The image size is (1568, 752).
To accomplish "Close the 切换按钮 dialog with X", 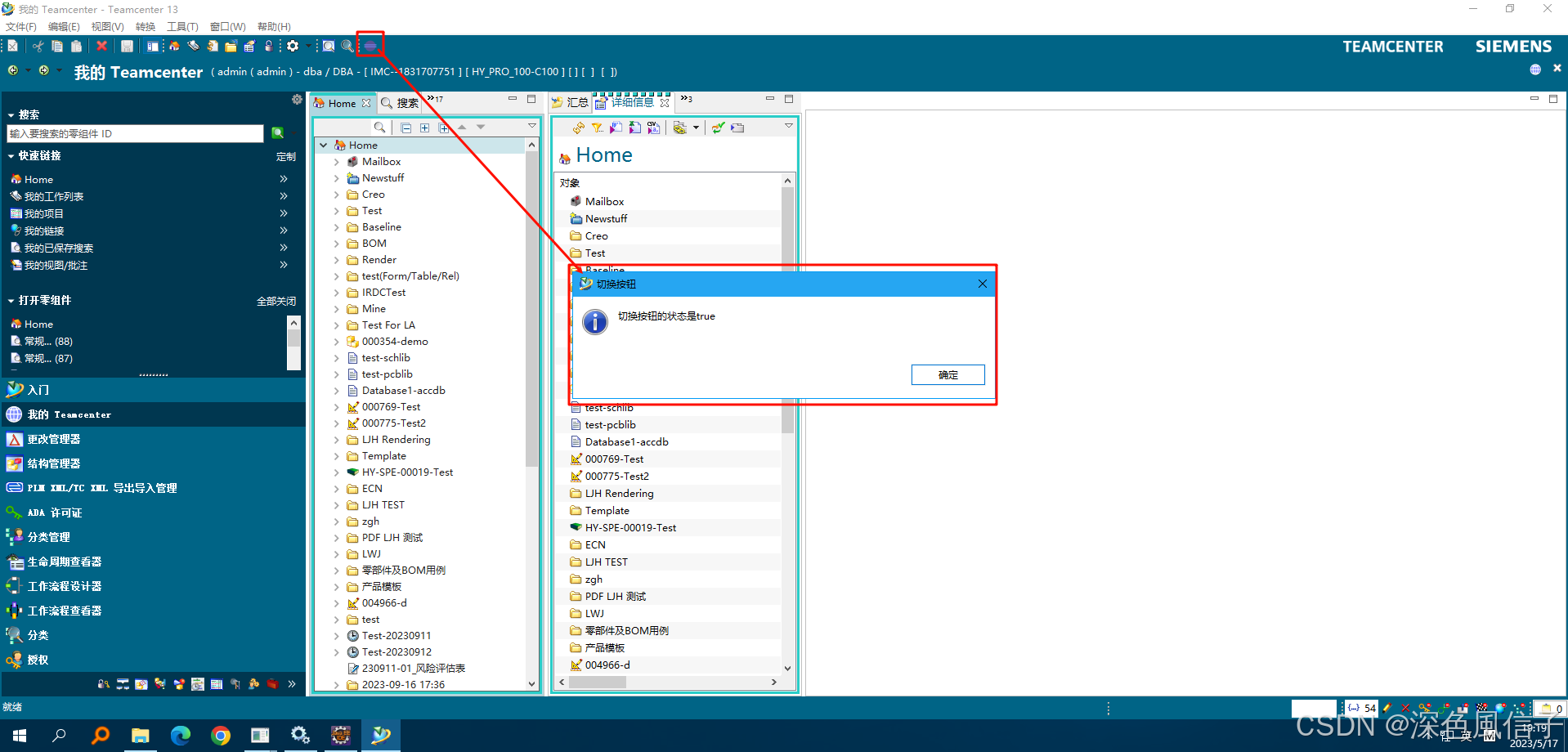I will point(983,284).
